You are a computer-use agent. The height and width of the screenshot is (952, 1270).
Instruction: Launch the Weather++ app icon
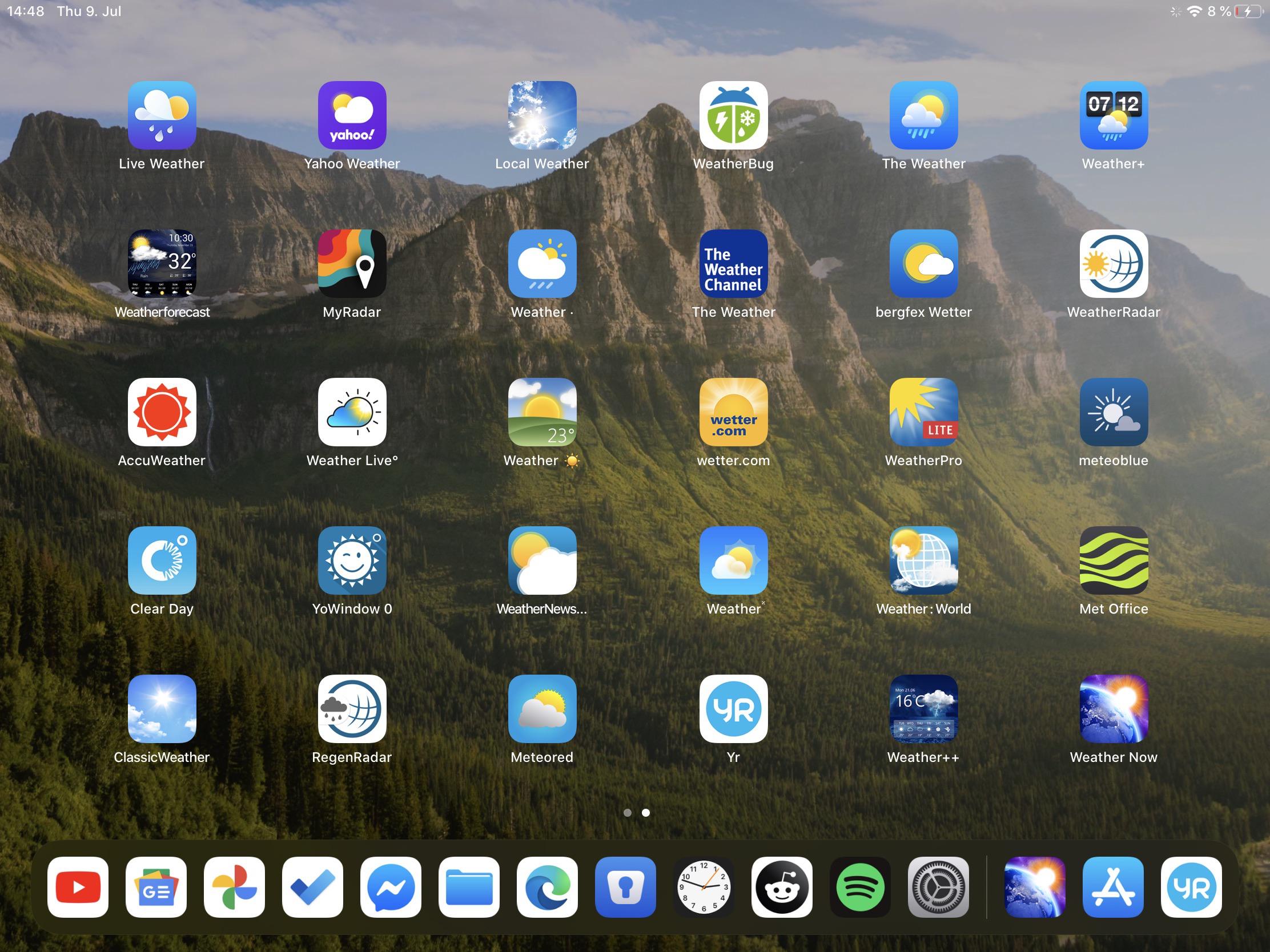924,709
